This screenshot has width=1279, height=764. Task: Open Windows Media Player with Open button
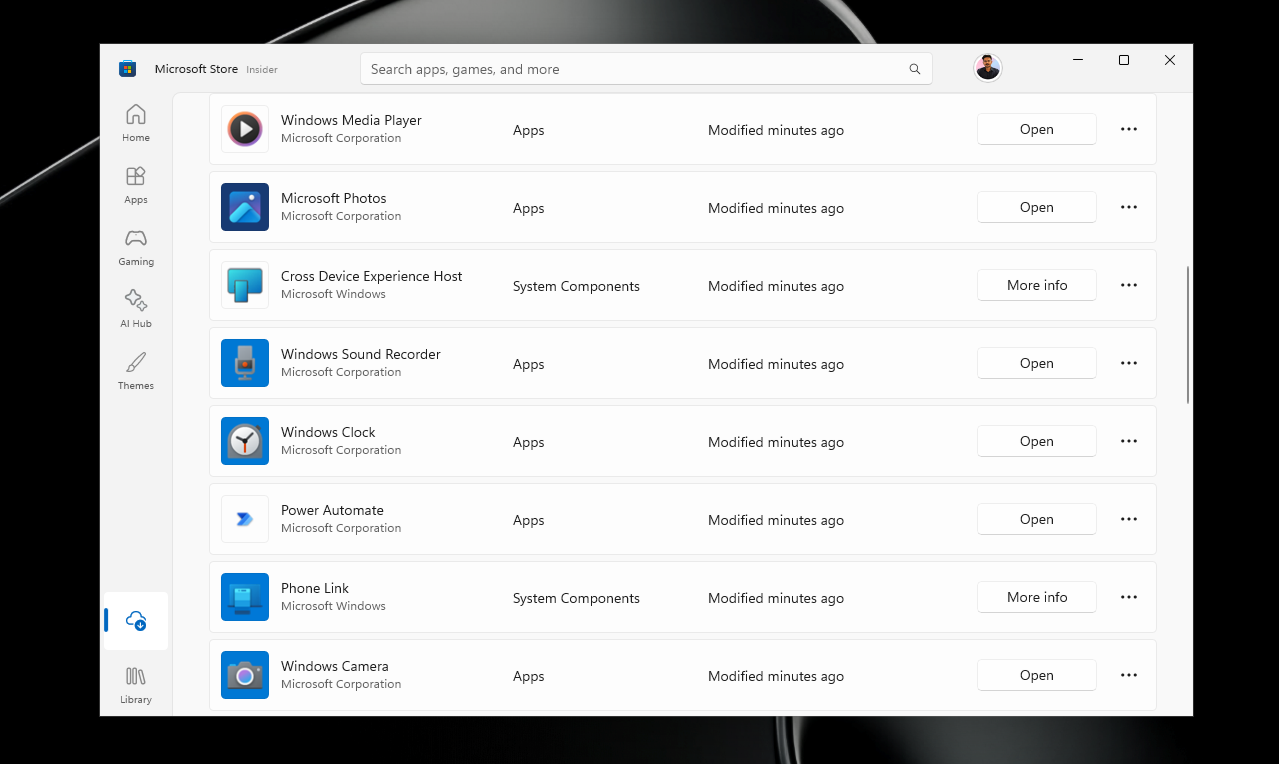(1037, 129)
